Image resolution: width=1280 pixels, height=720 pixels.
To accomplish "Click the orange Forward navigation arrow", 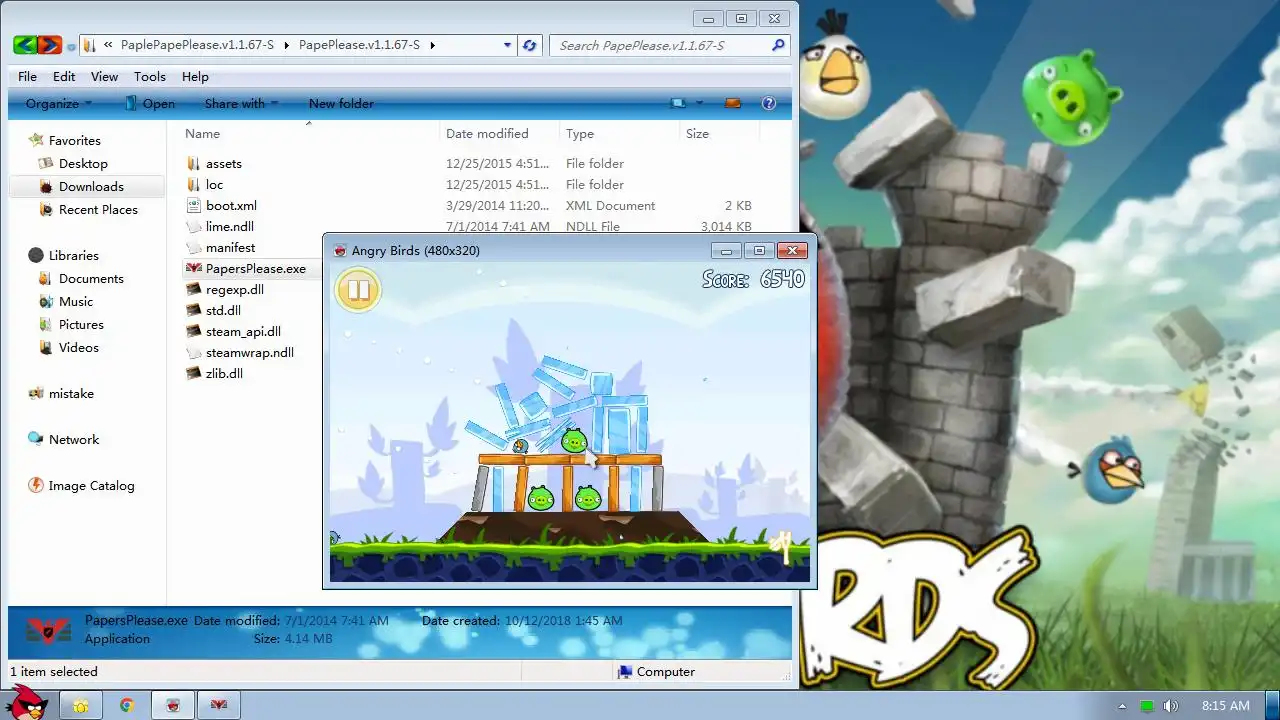I will [x=50, y=45].
